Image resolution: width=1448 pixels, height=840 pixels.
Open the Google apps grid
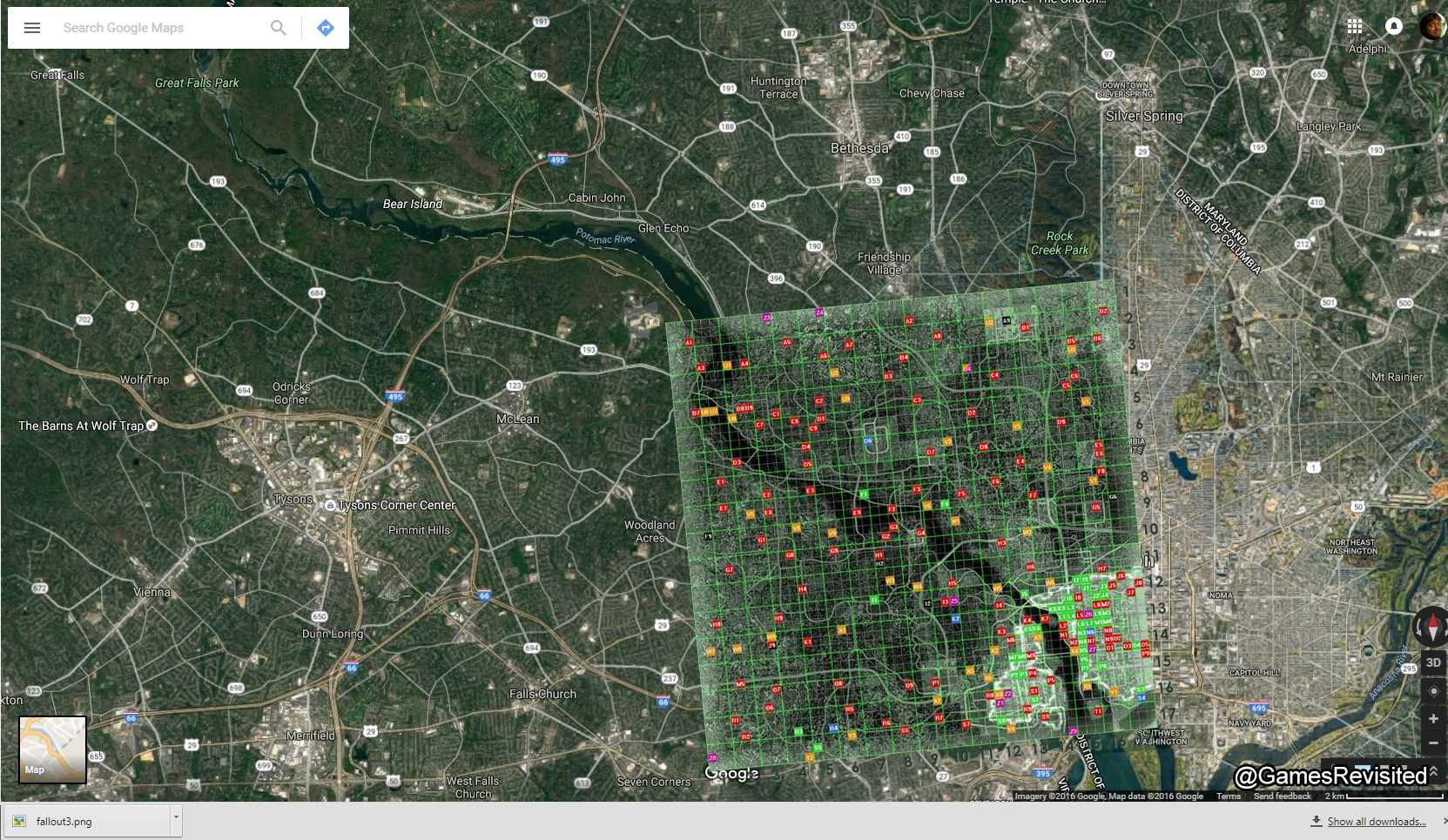click(1354, 26)
